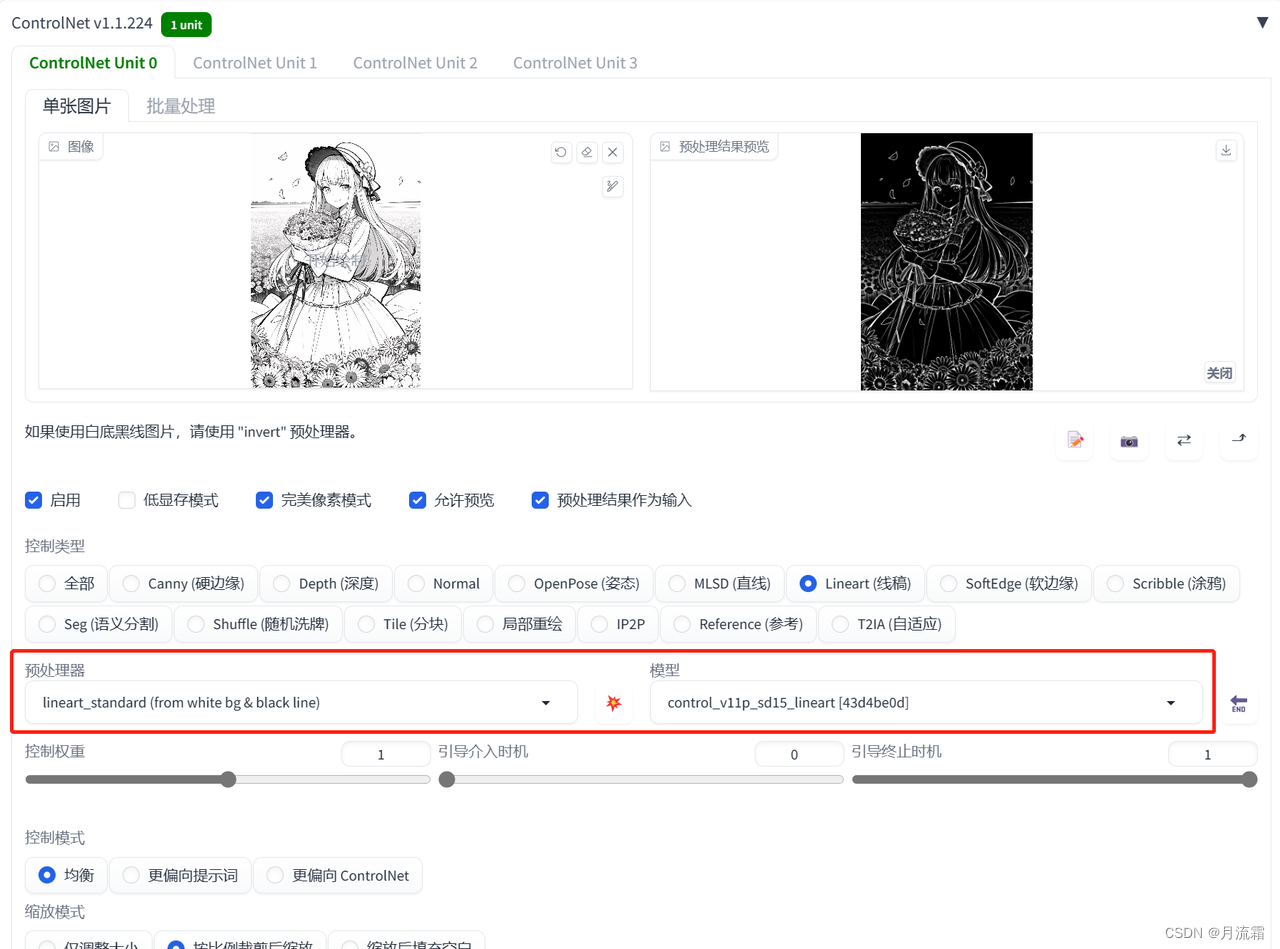Choose OpenPose (姿态) control type

tap(574, 583)
